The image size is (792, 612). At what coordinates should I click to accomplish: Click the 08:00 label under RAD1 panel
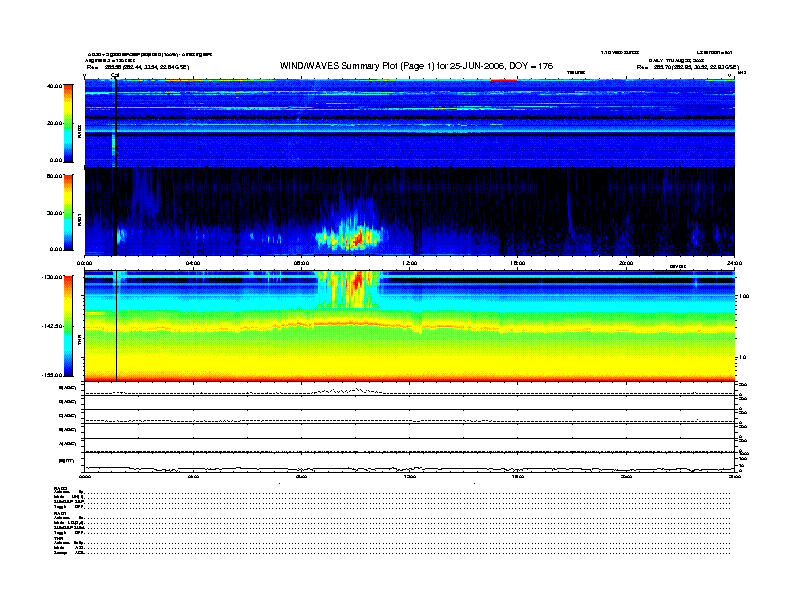(x=301, y=263)
